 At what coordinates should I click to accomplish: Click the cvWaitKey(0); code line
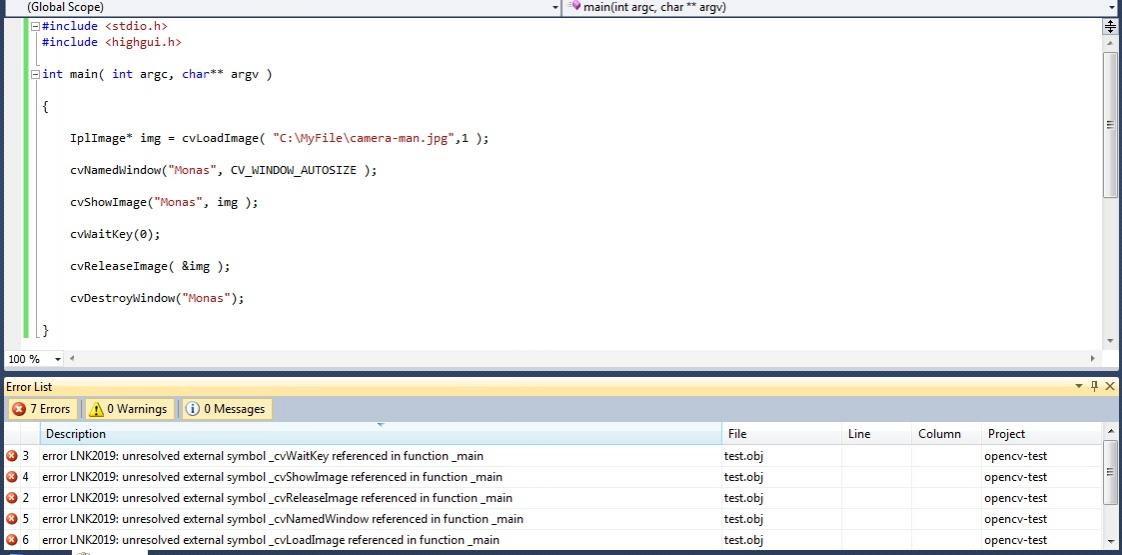point(115,235)
